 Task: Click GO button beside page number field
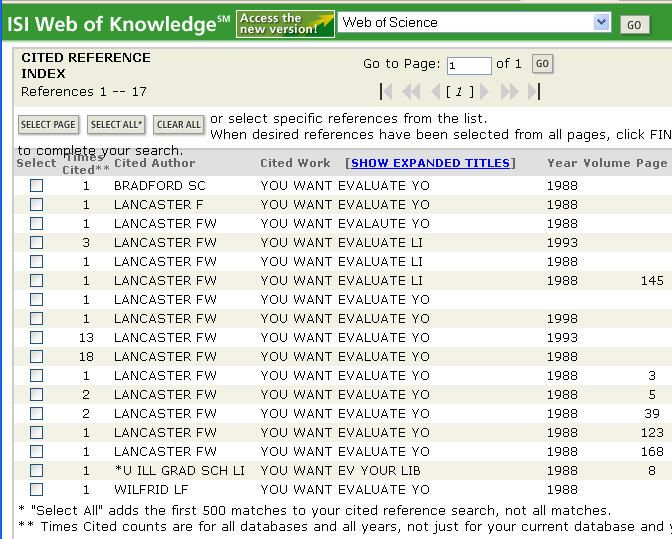[542, 64]
